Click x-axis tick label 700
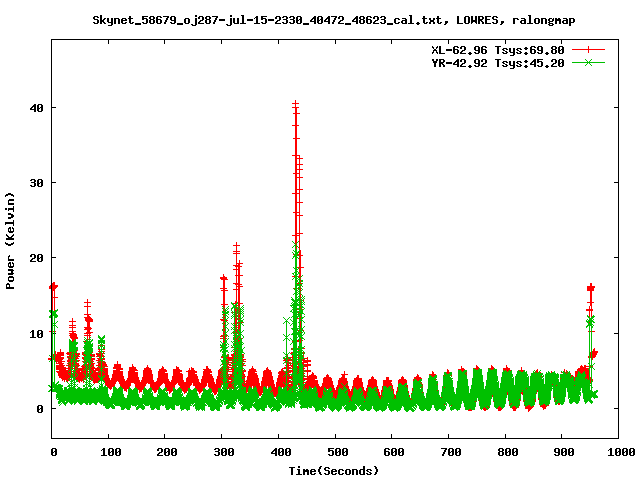This screenshot has width=640, height=480. coord(451,452)
